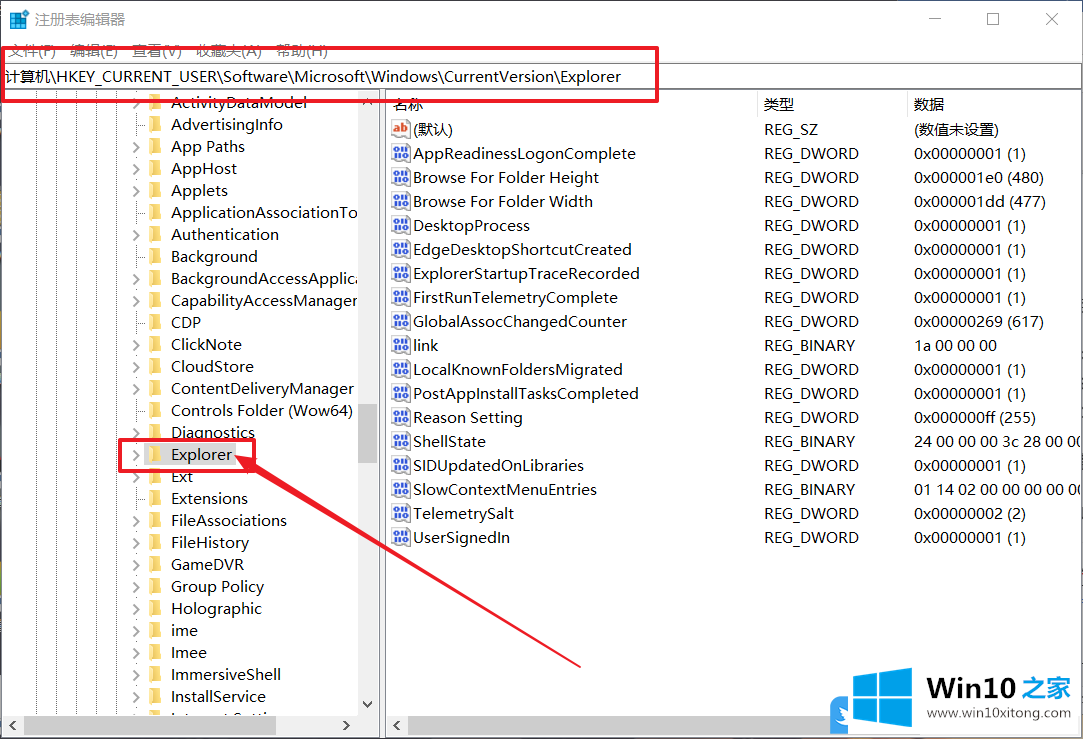Select the CloudStore key in tree
The height and width of the screenshot is (739, 1083).
212,366
